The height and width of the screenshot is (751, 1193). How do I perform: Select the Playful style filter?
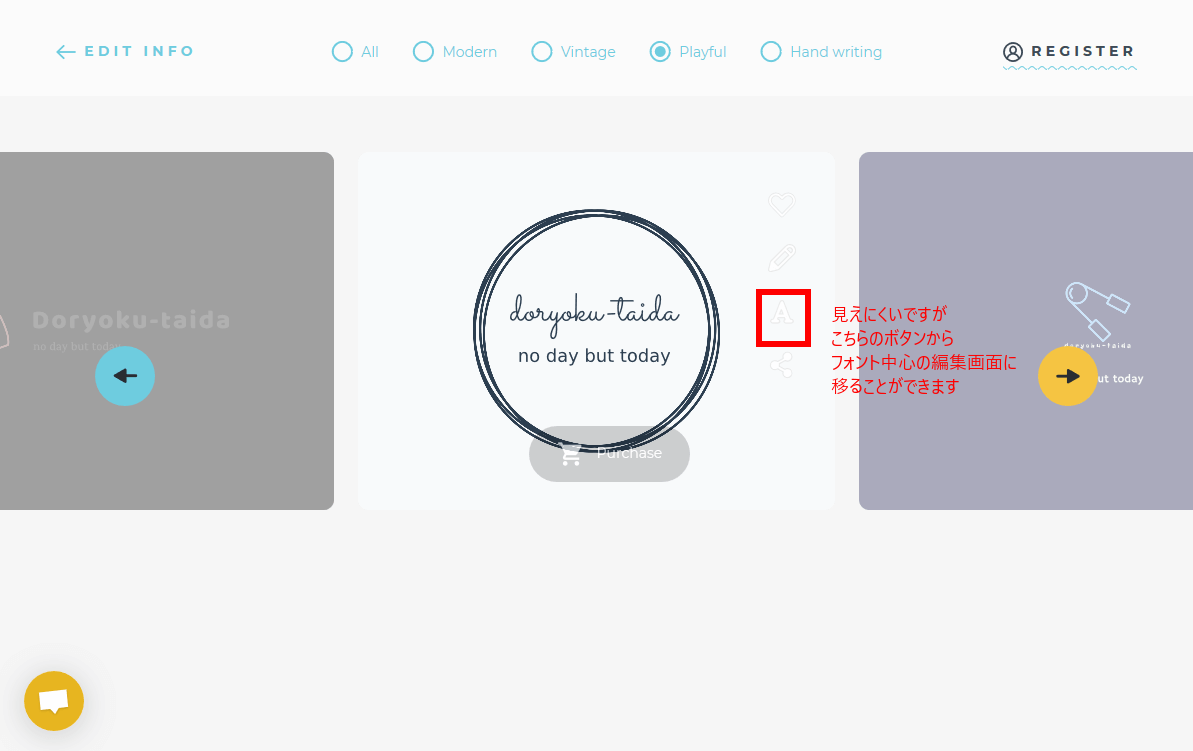click(660, 52)
